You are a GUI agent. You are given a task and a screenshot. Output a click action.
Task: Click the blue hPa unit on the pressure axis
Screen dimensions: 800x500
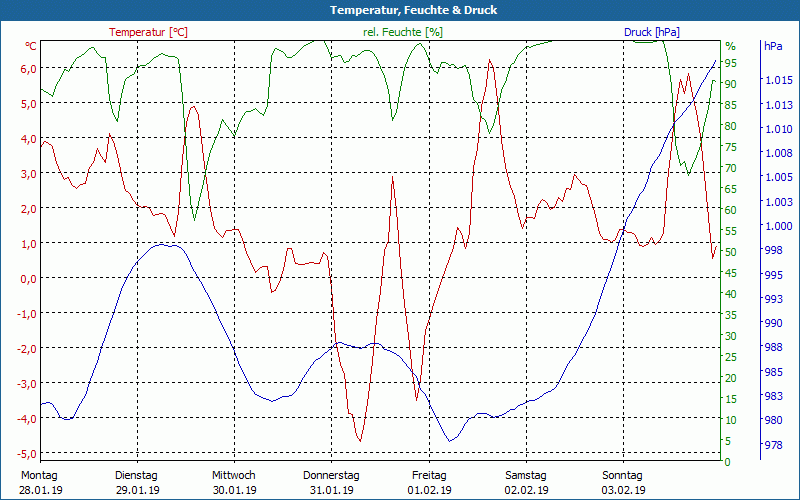773,46
